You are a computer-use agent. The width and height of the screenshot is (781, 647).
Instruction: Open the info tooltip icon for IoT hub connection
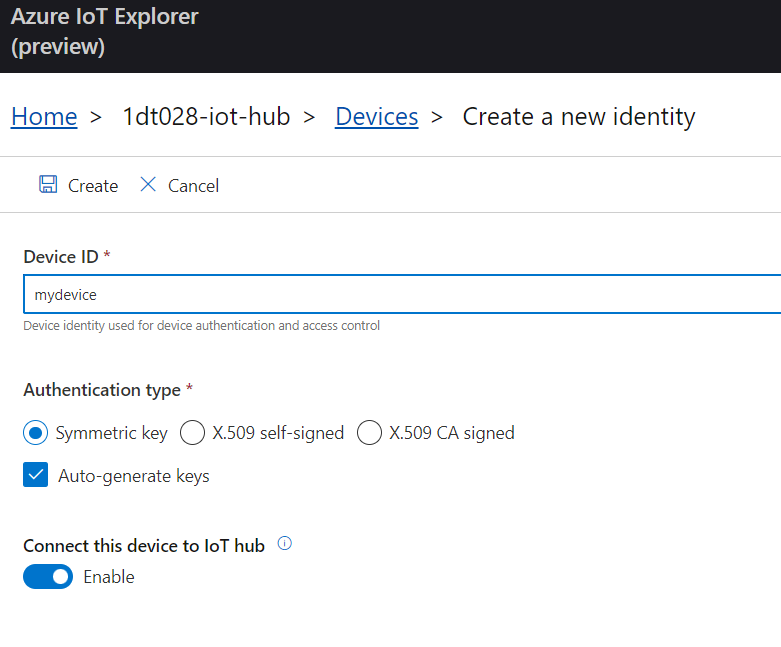pyautogui.click(x=284, y=544)
